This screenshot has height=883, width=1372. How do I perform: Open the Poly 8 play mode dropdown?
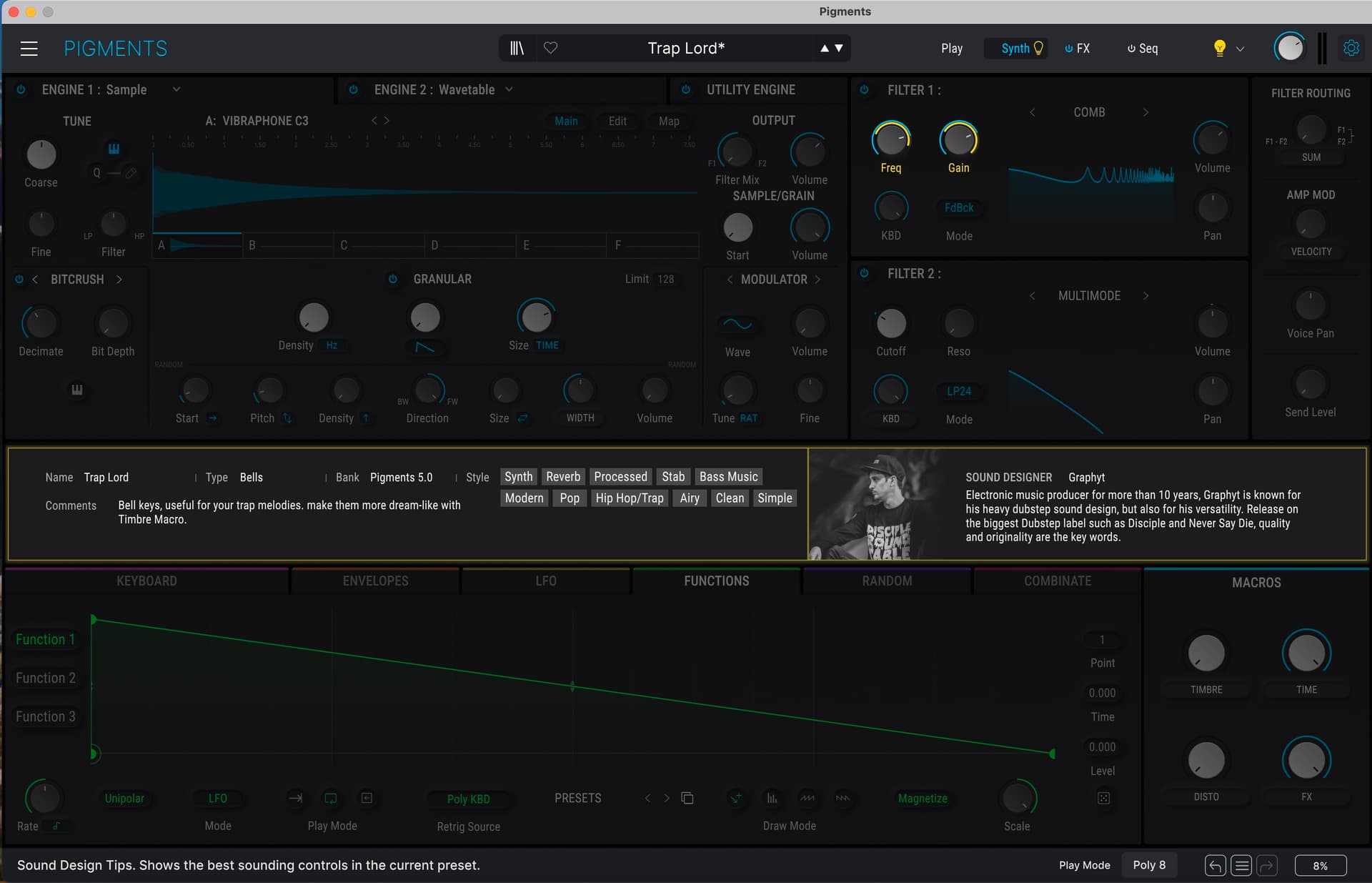point(1149,865)
